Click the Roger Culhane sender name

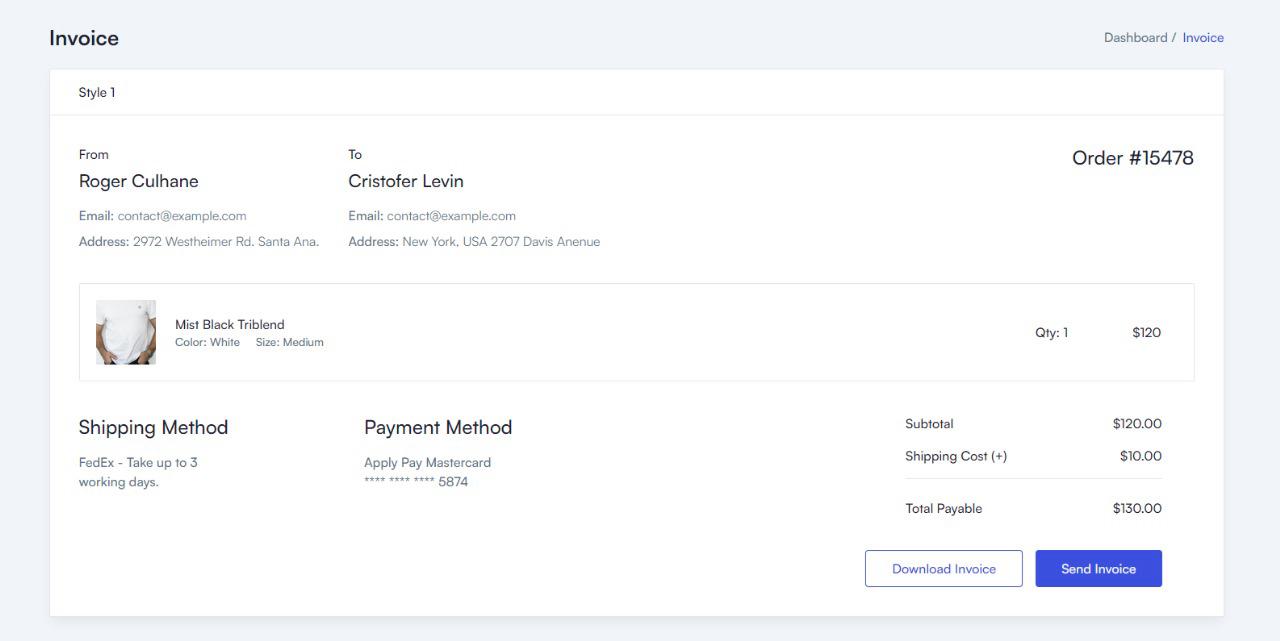139,181
